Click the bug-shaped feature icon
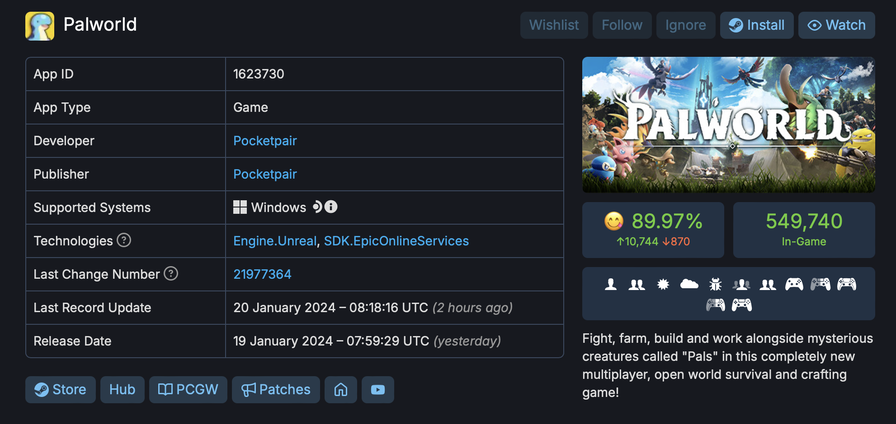This screenshot has width=896, height=424. [715, 285]
